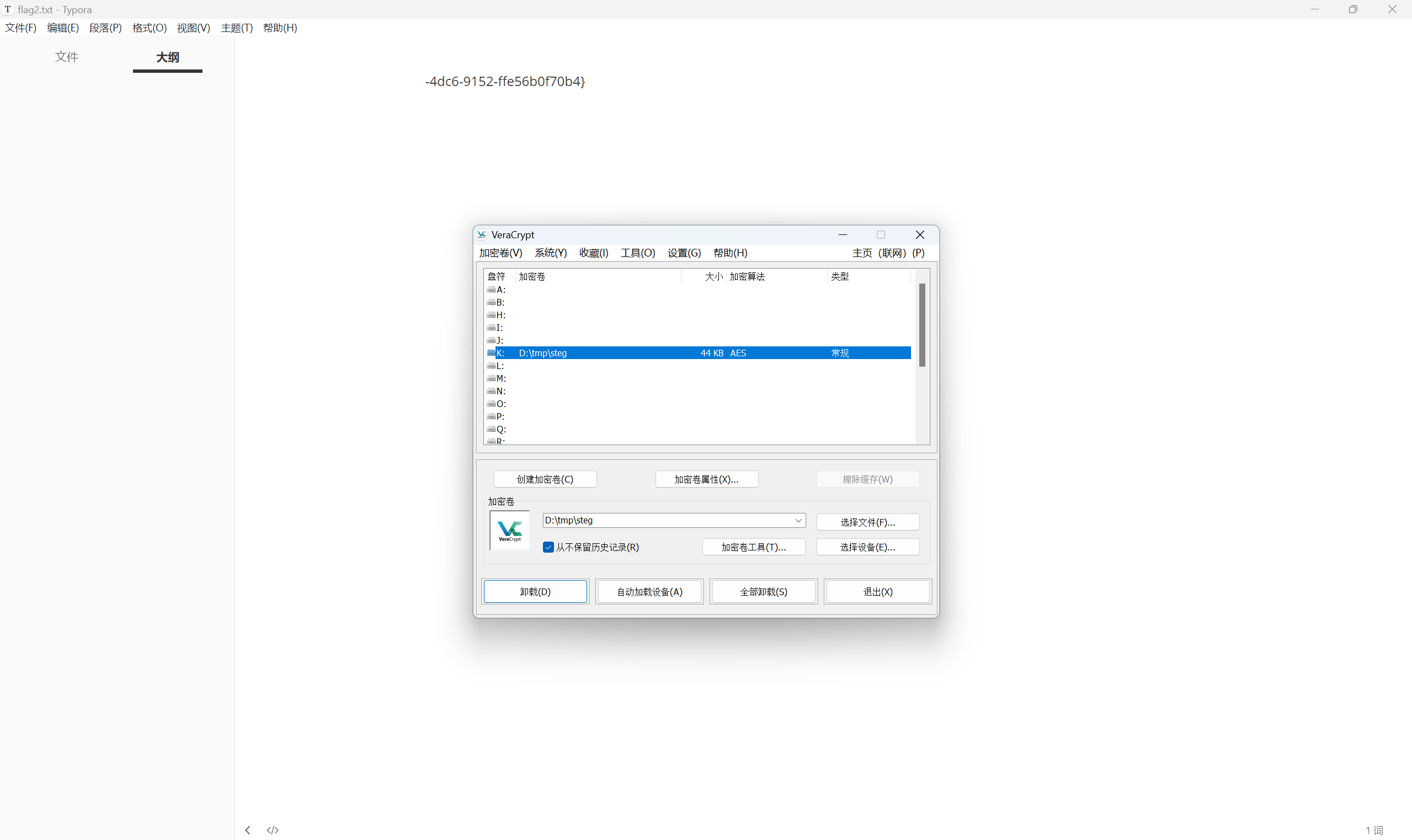Toggle 从不保留历史记录 checkbox
Image resolution: width=1412 pixels, height=840 pixels.
(x=548, y=547)
